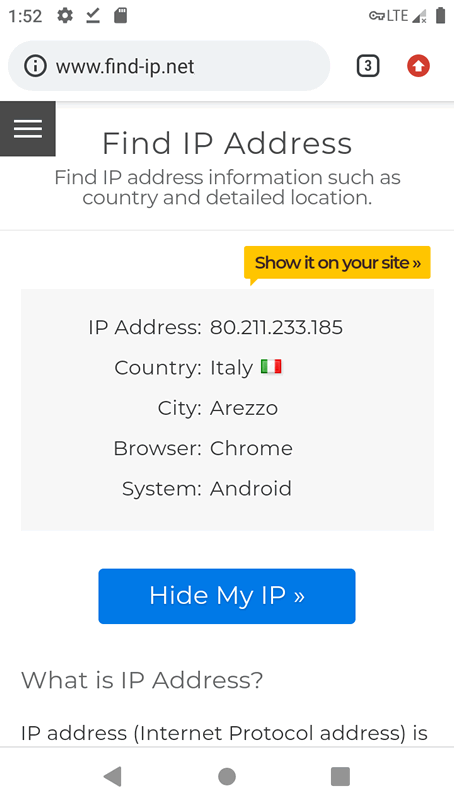Tap the Android back navigation button
The height and width of the screenshot is (807, 454).
pyautogui.click(x=113, y=776)
